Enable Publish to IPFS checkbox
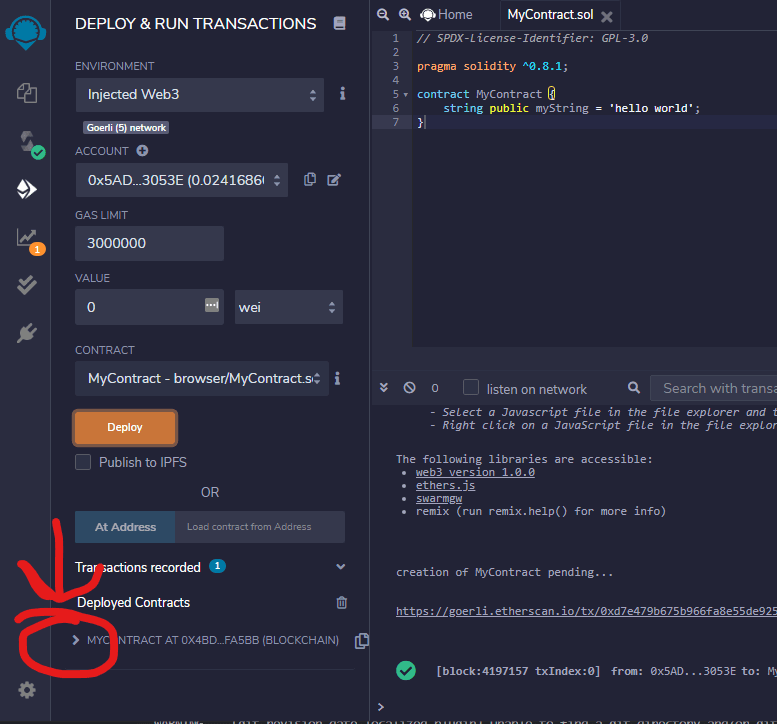This screenshot has height=724, width=777. point(83,462)
